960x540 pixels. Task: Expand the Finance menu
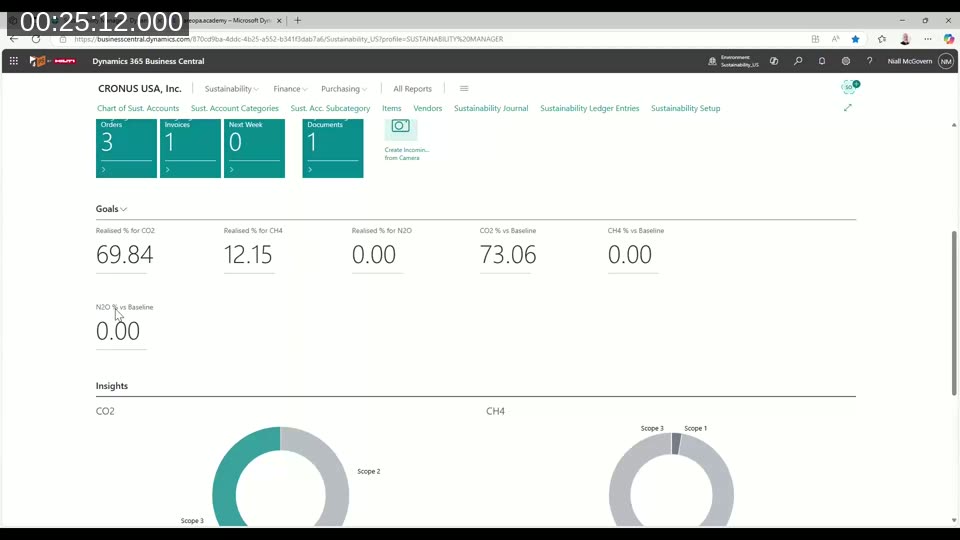(290, 89)
